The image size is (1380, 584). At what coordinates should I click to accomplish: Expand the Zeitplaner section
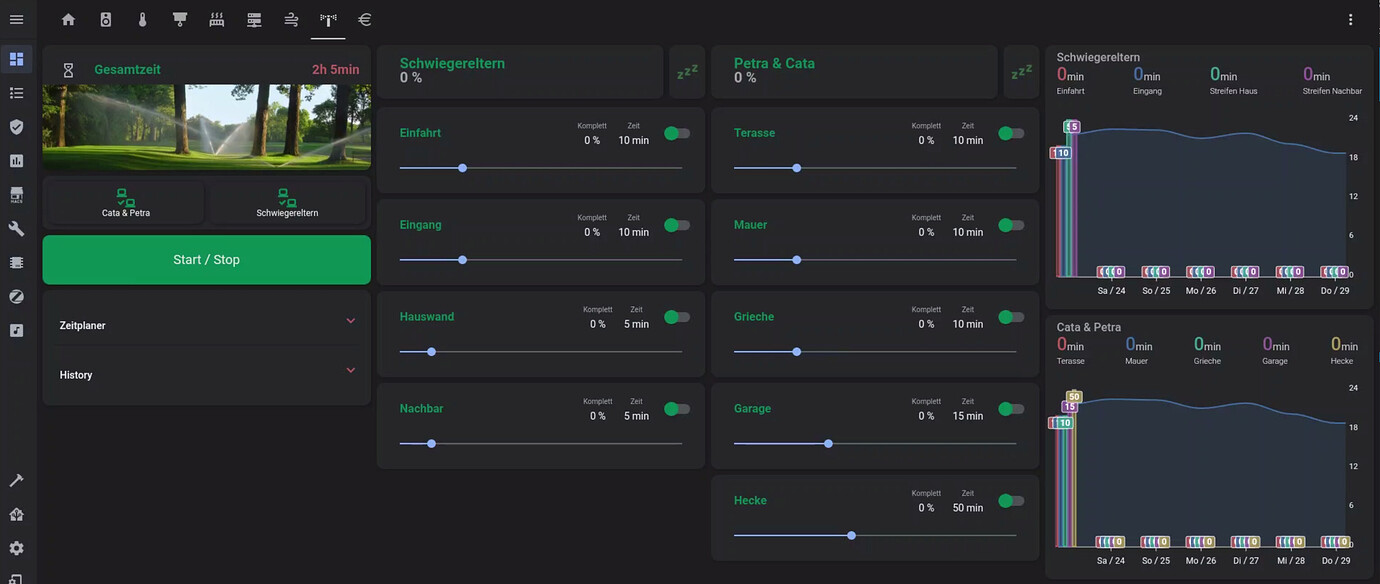coord(205,324)
